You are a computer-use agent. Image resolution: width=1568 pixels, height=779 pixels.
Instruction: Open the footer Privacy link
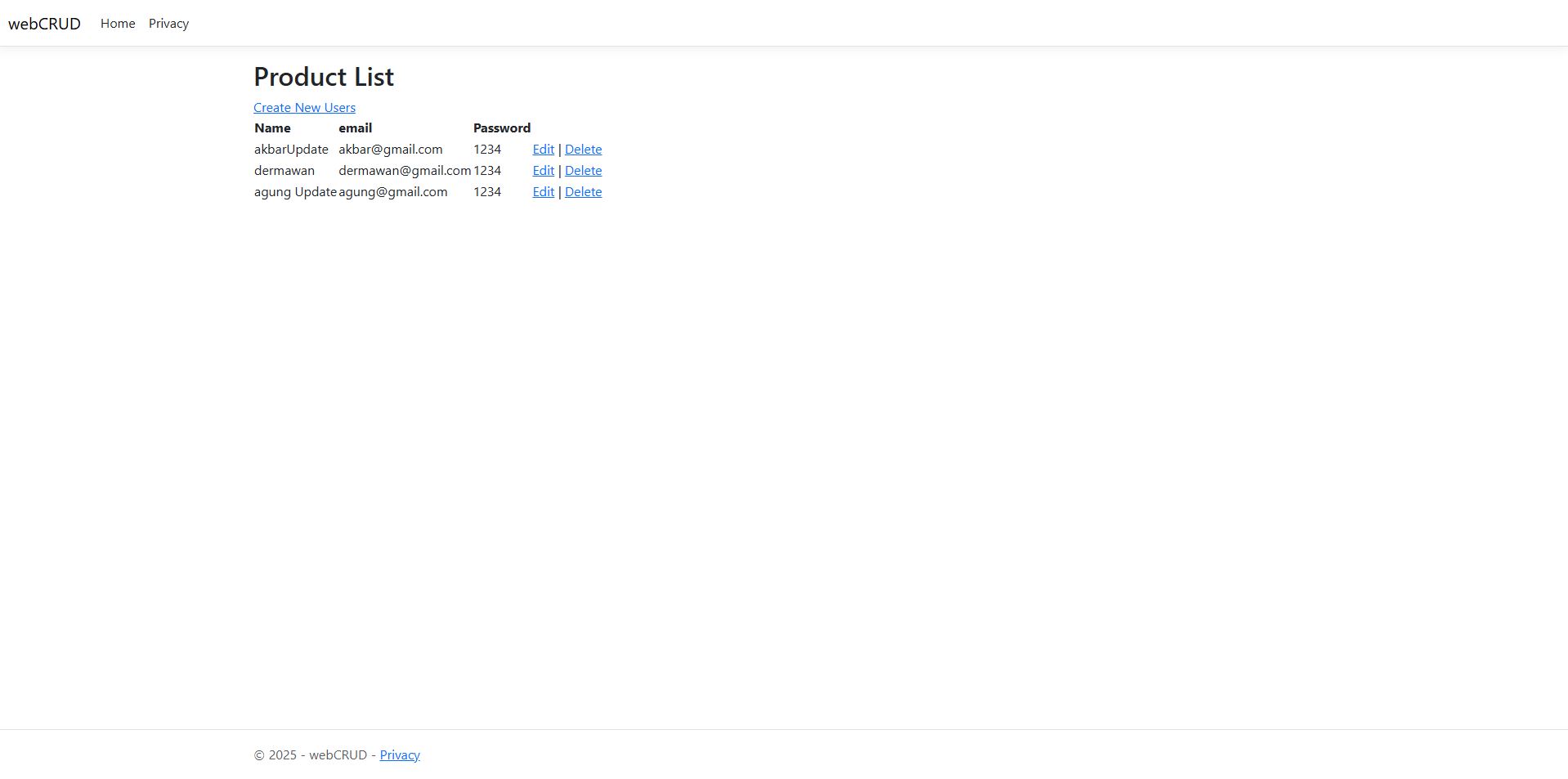400,755
